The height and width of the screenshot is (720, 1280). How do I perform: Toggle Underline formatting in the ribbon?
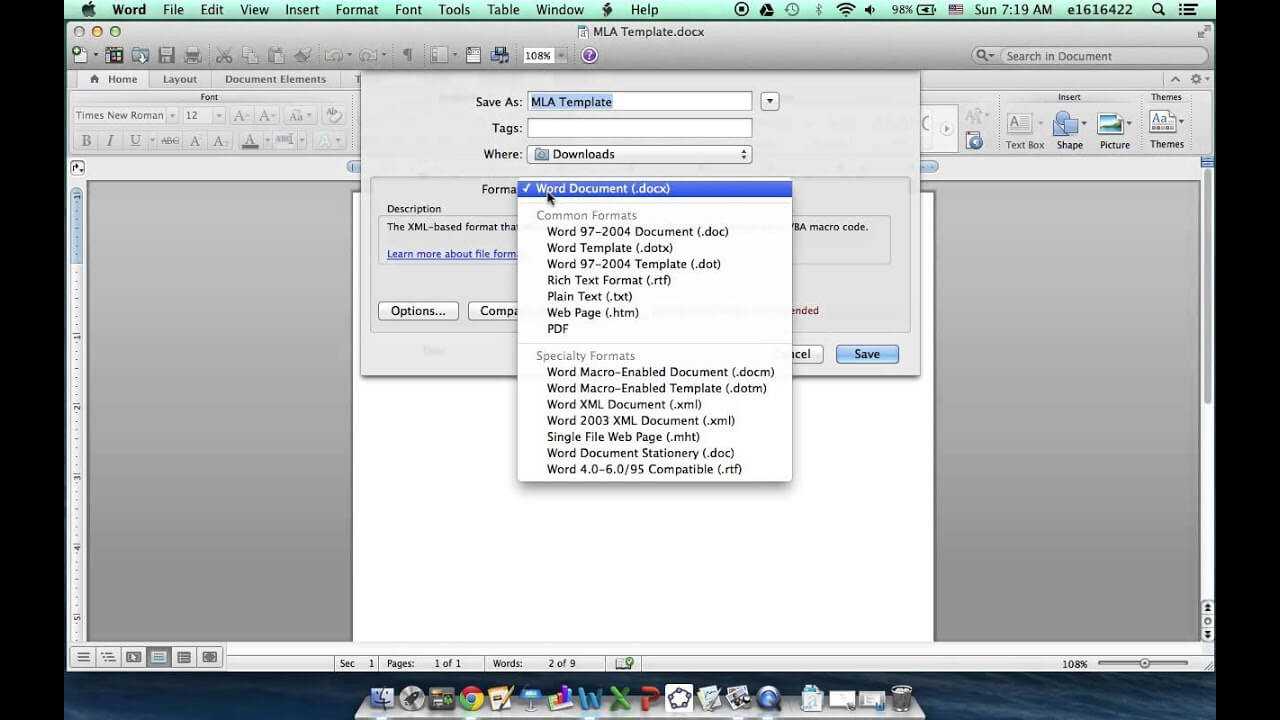(135, 141)
